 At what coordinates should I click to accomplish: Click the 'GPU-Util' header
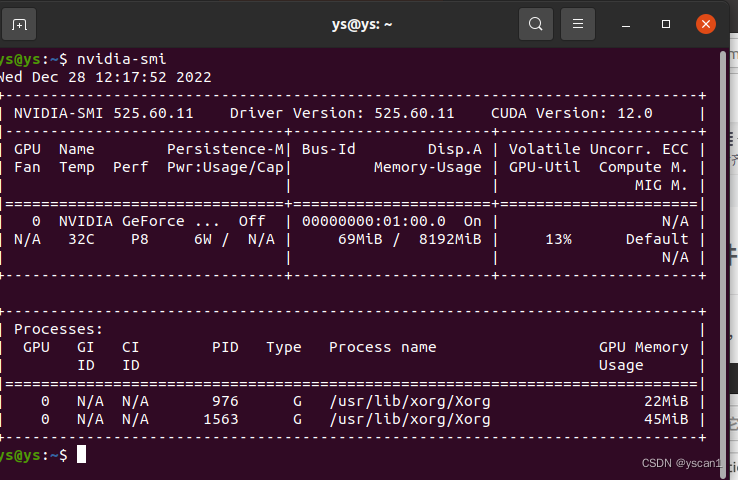click(545, 168)
